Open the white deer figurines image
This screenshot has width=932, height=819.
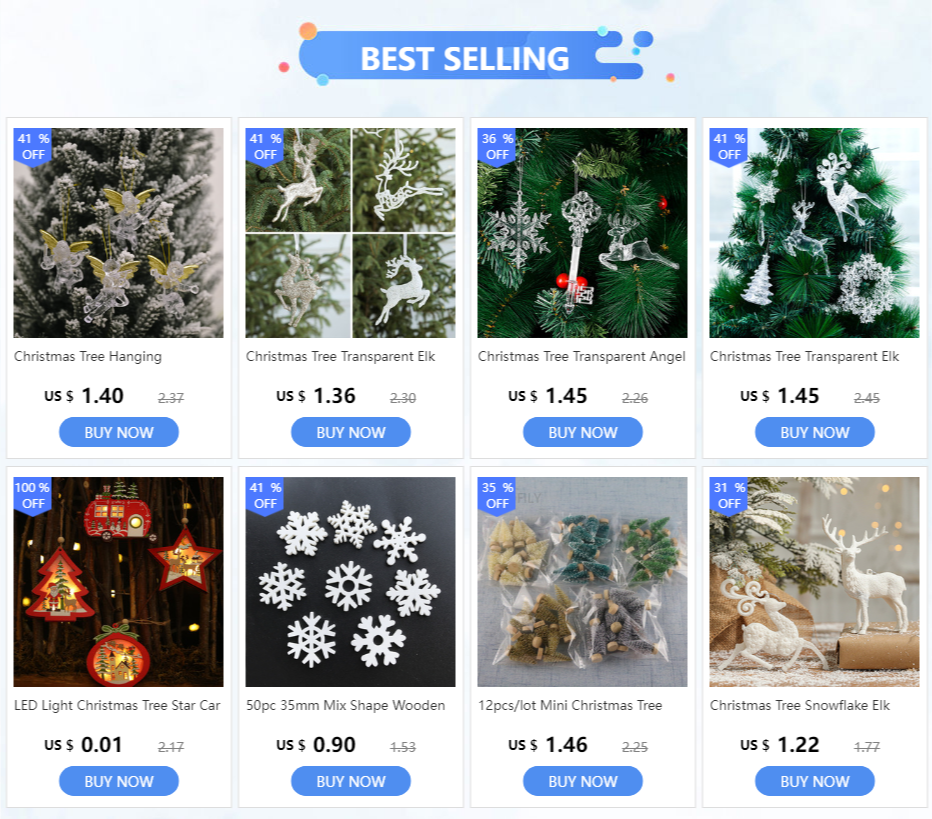(814, 582)
